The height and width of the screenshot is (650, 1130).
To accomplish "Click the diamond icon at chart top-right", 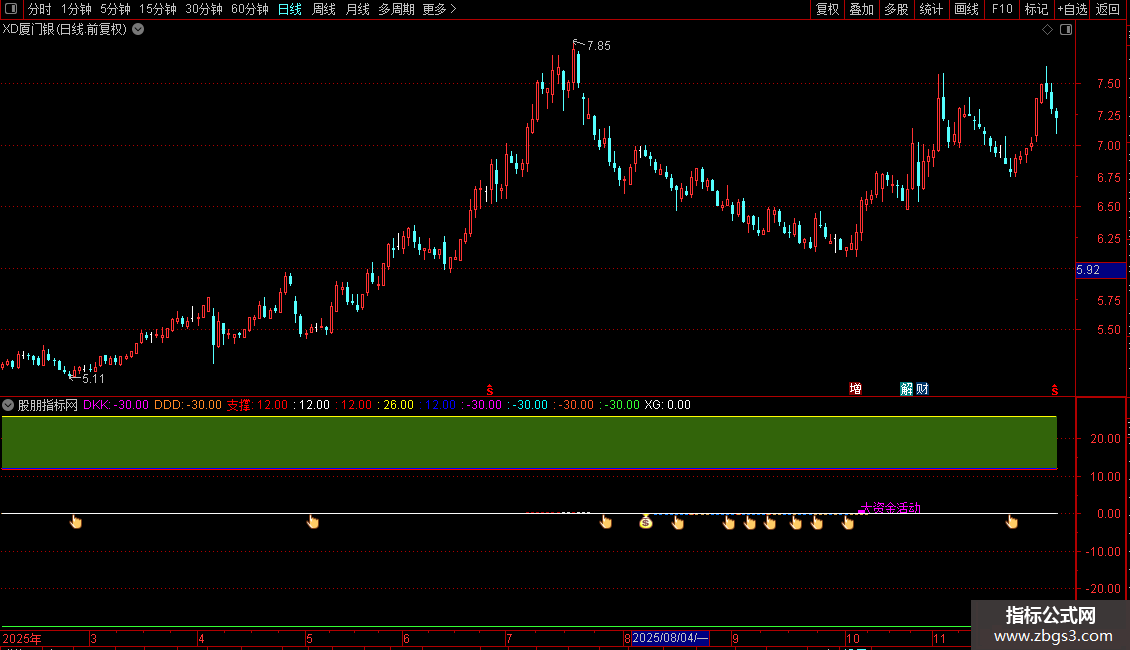I will click(1047, 30).
